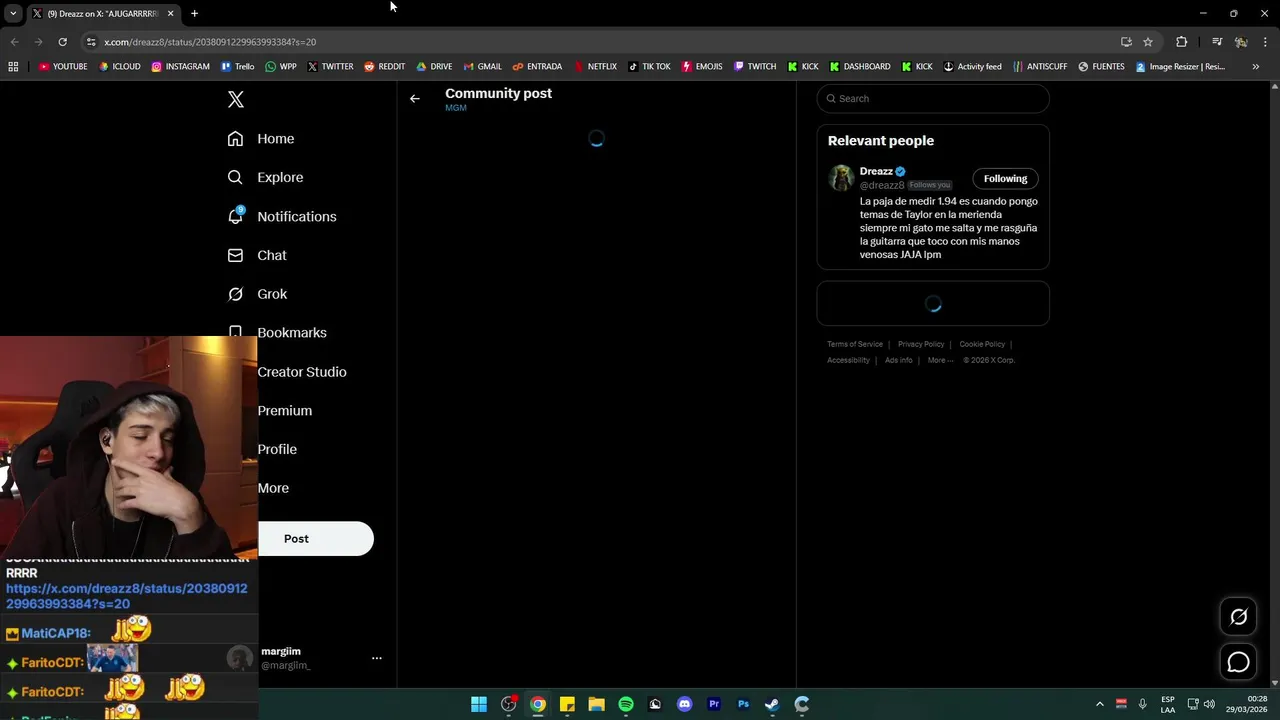Click the @dreazz8 handle text

click(x=882, y=185)
